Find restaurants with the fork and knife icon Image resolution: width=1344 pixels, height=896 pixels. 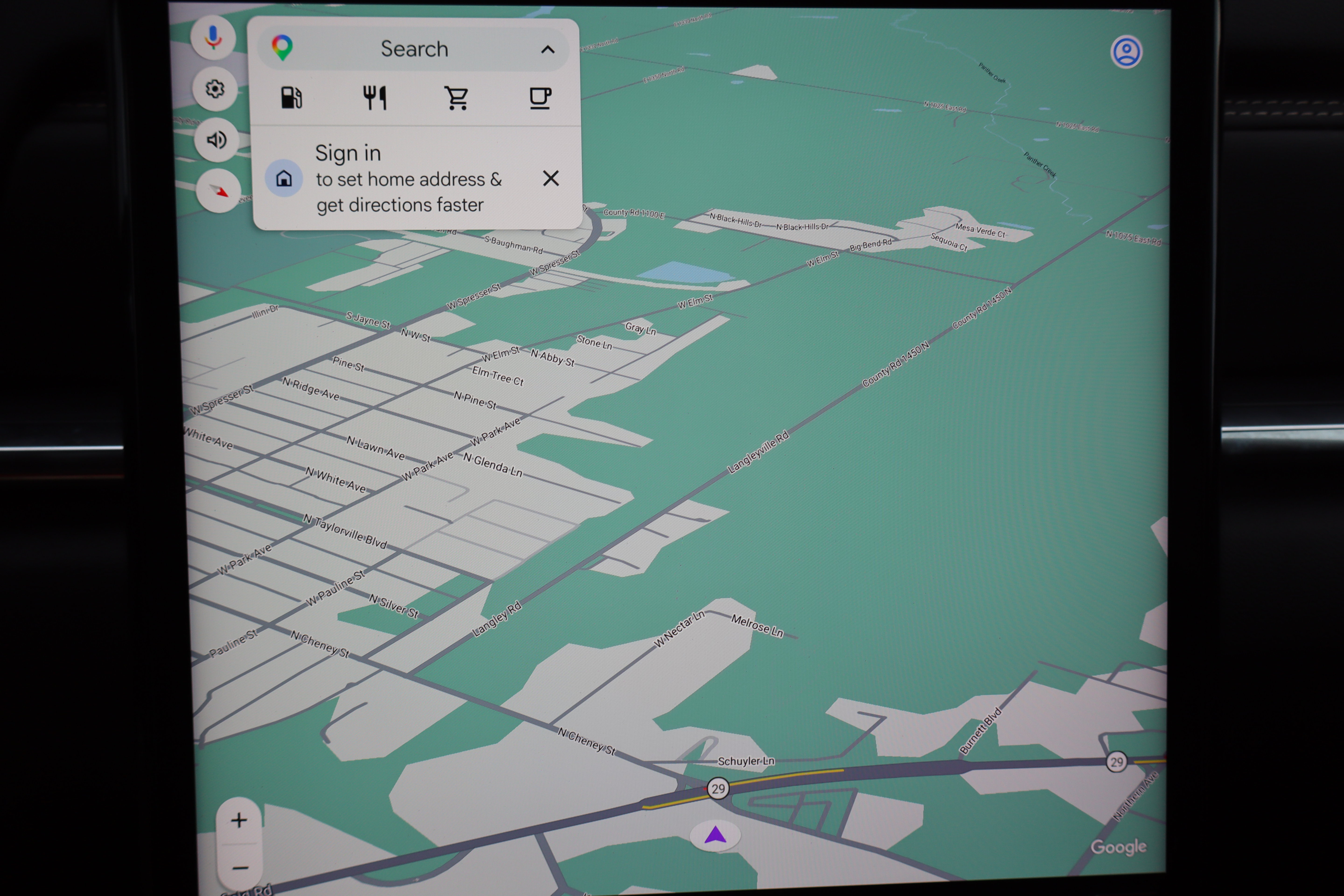pyautogui.click(x=375, y=98)
